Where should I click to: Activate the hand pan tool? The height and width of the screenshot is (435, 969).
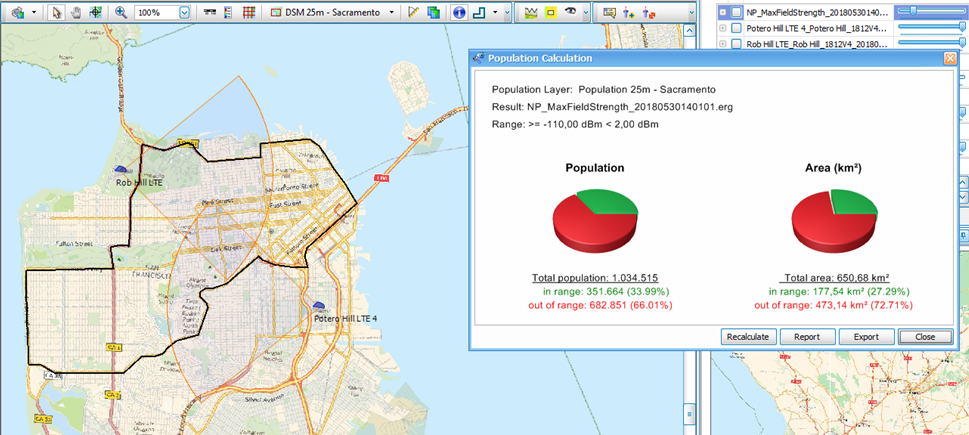point(75,12)
